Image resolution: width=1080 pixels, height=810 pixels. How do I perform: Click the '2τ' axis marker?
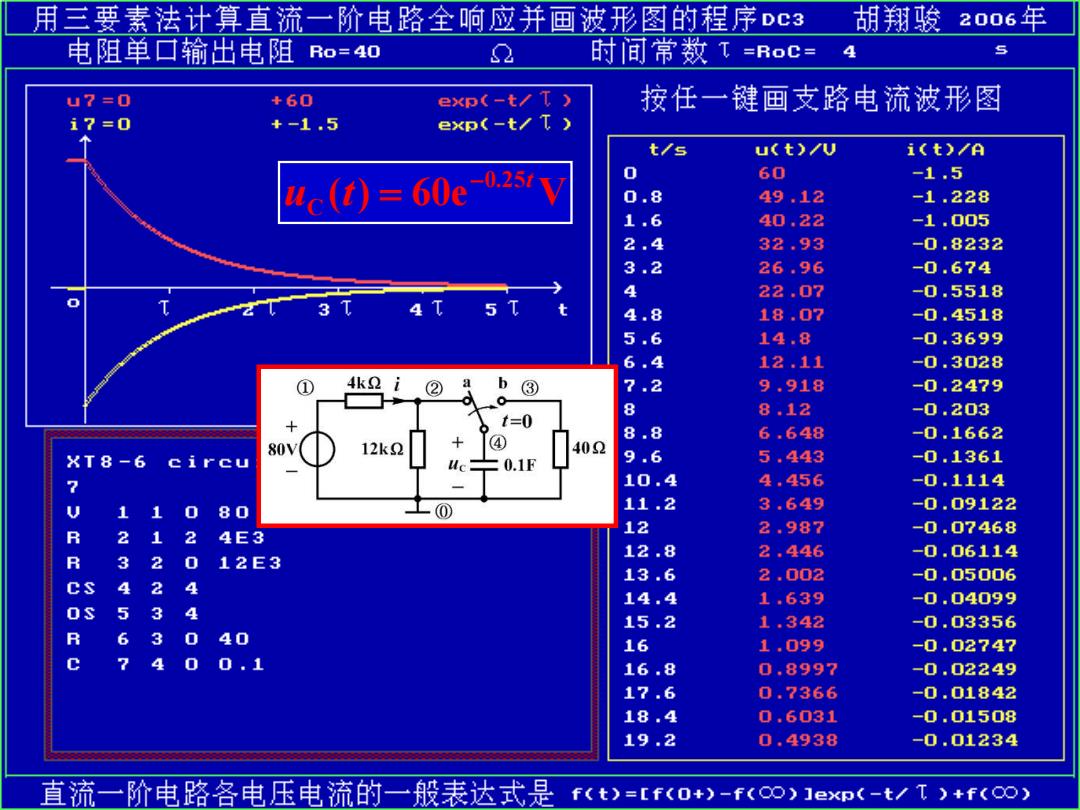coord(260,309)
